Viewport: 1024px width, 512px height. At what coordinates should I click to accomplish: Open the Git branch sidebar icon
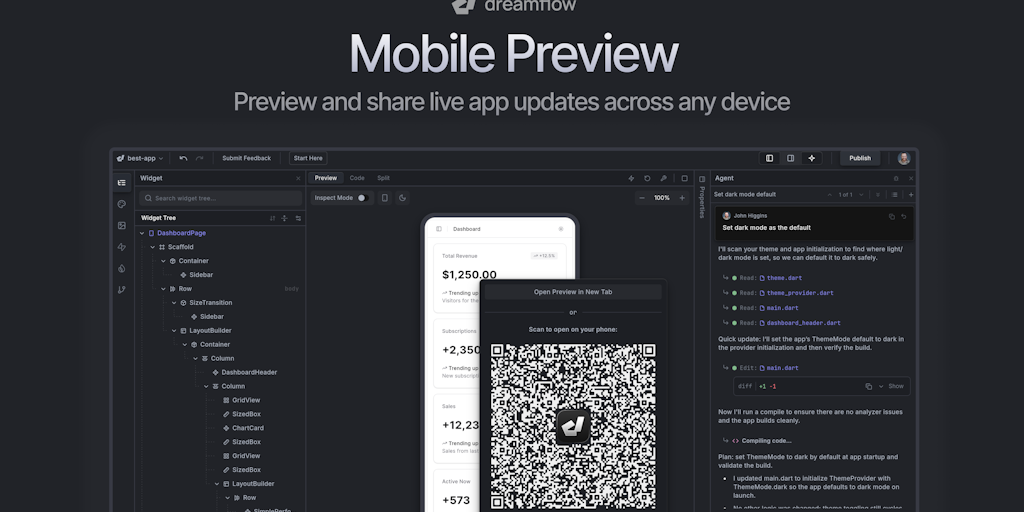(x=121, y=290)
